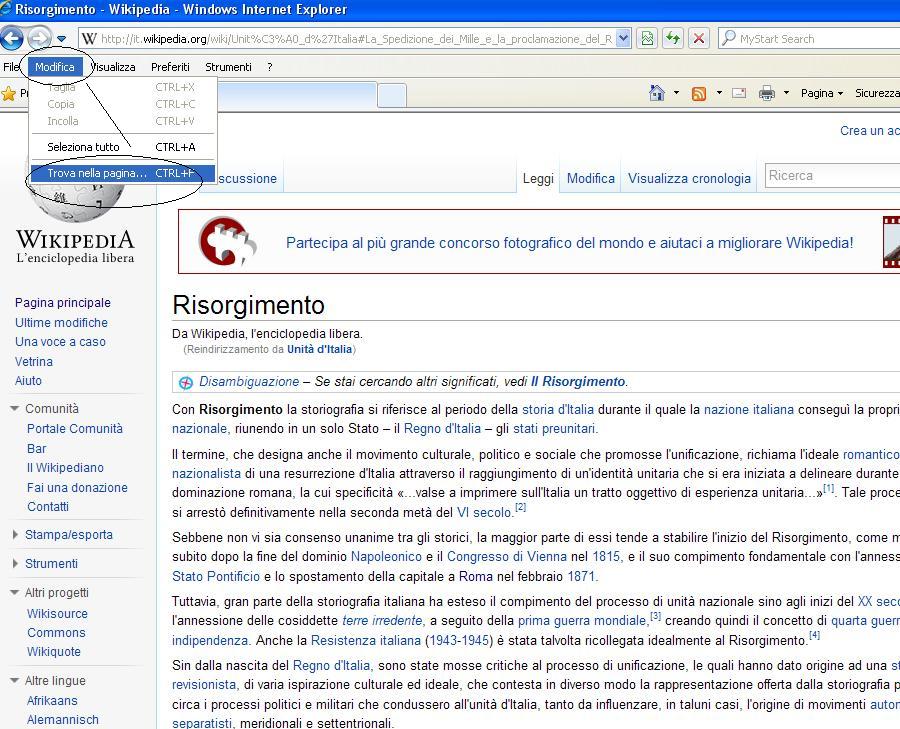Follow the Congresso di Vienna link
This screenshot has width=900, height=729.
click(x=507, y=557)
